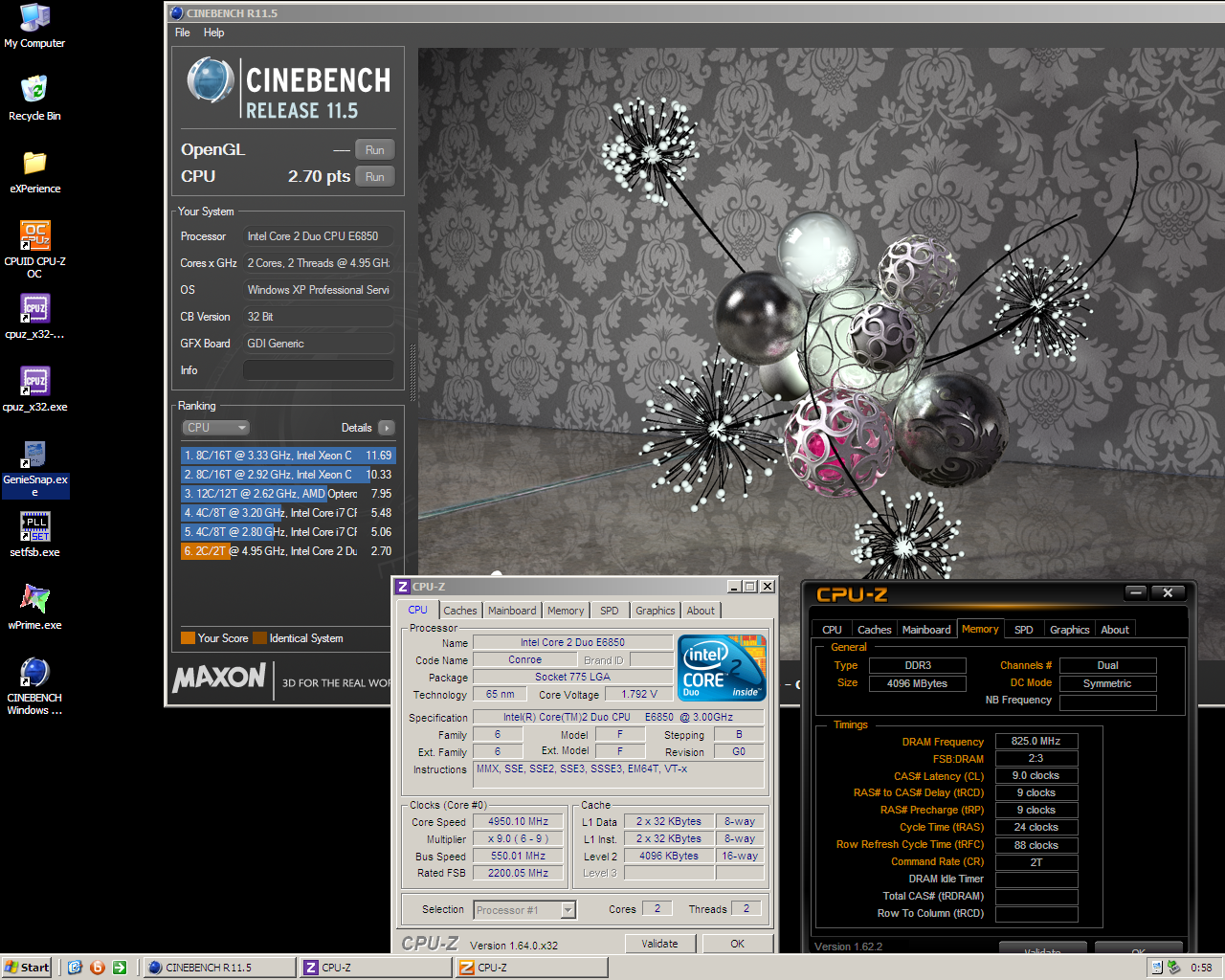
Task: Open the Selection Processor #1 dropdown
Action: [525, 910]
